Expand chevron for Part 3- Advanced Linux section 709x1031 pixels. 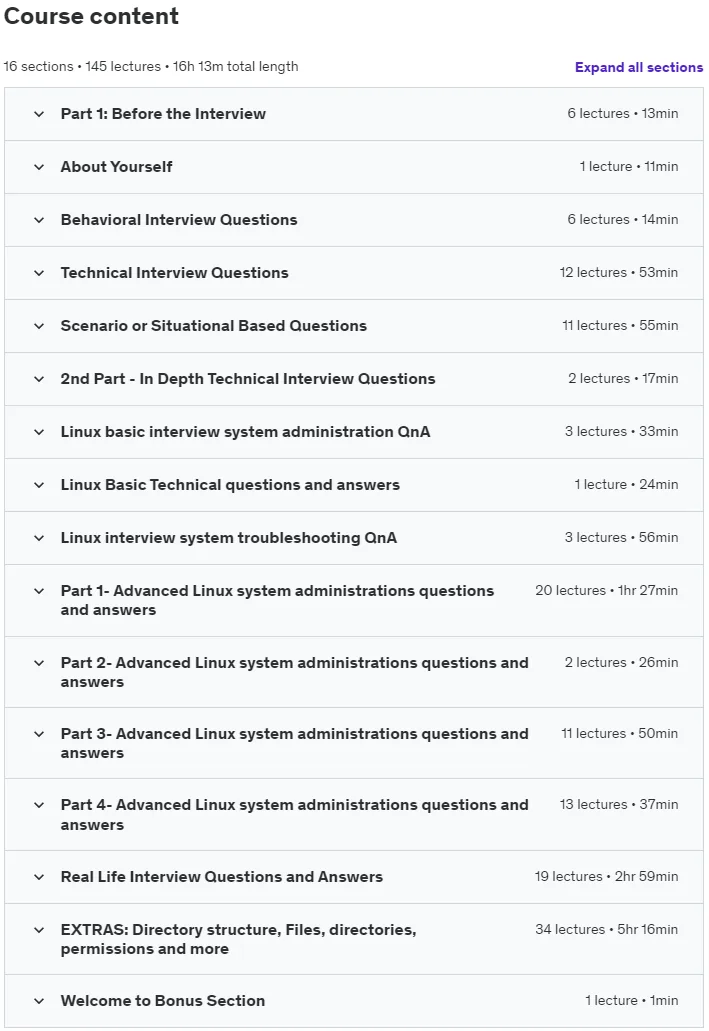[x=39, y=734]
